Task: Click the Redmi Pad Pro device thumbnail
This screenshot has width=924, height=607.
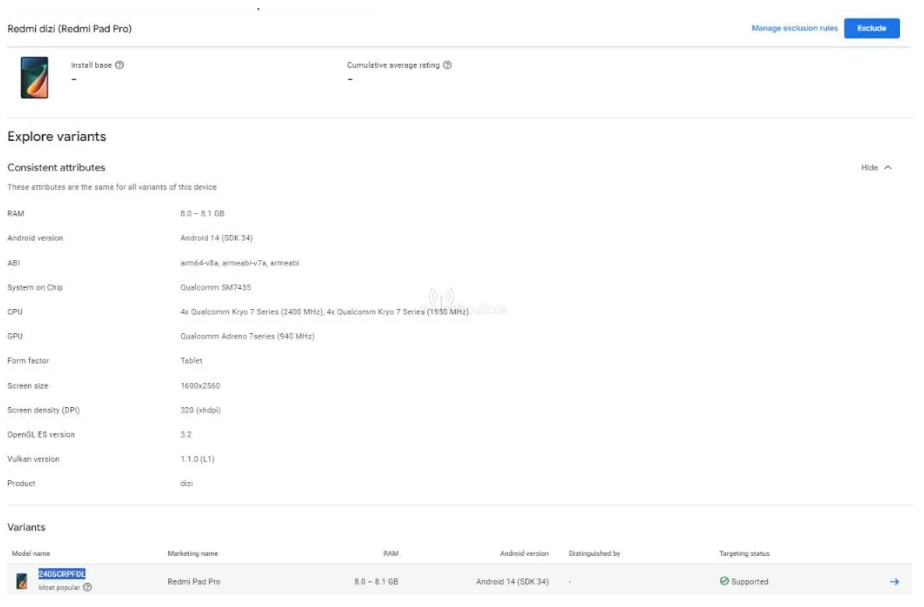Action: pos(34,77)
